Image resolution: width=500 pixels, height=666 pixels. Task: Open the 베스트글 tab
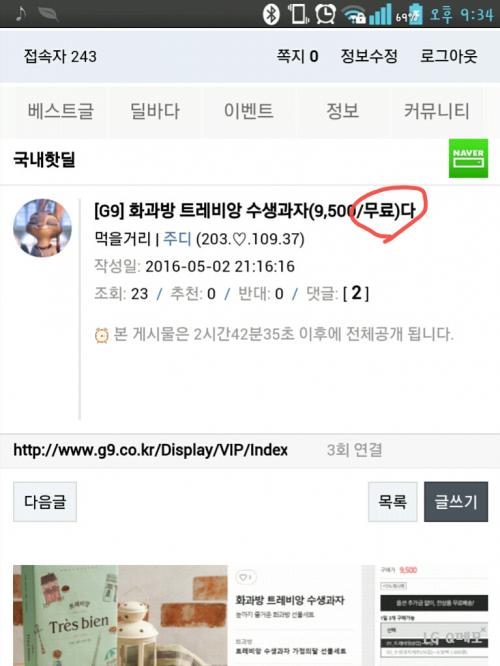[x=61, y=111]
